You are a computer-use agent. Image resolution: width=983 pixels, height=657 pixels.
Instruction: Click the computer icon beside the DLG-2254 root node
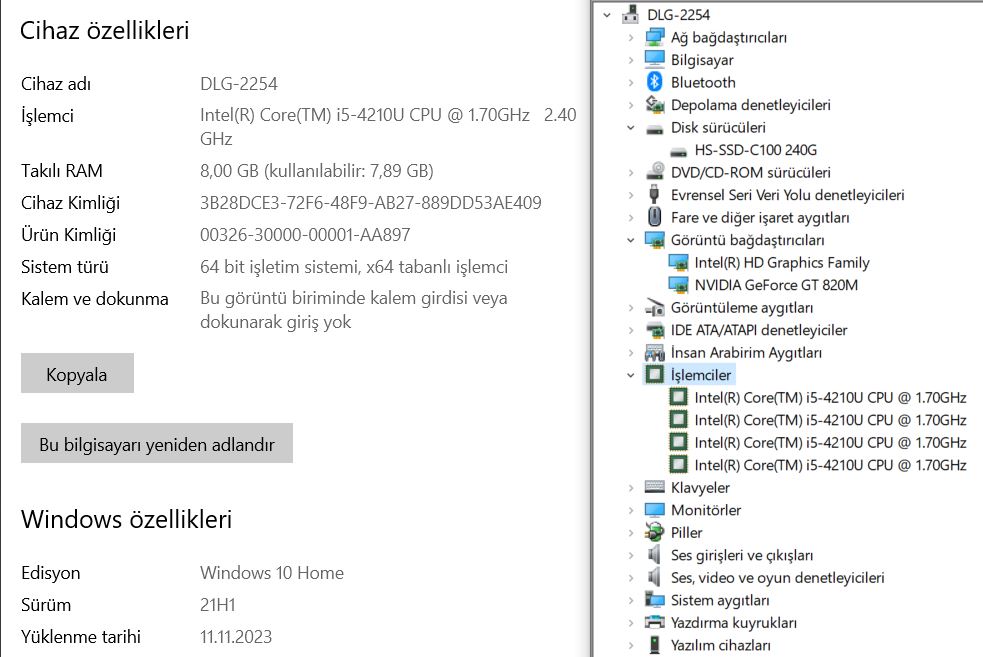coord(630,14)
